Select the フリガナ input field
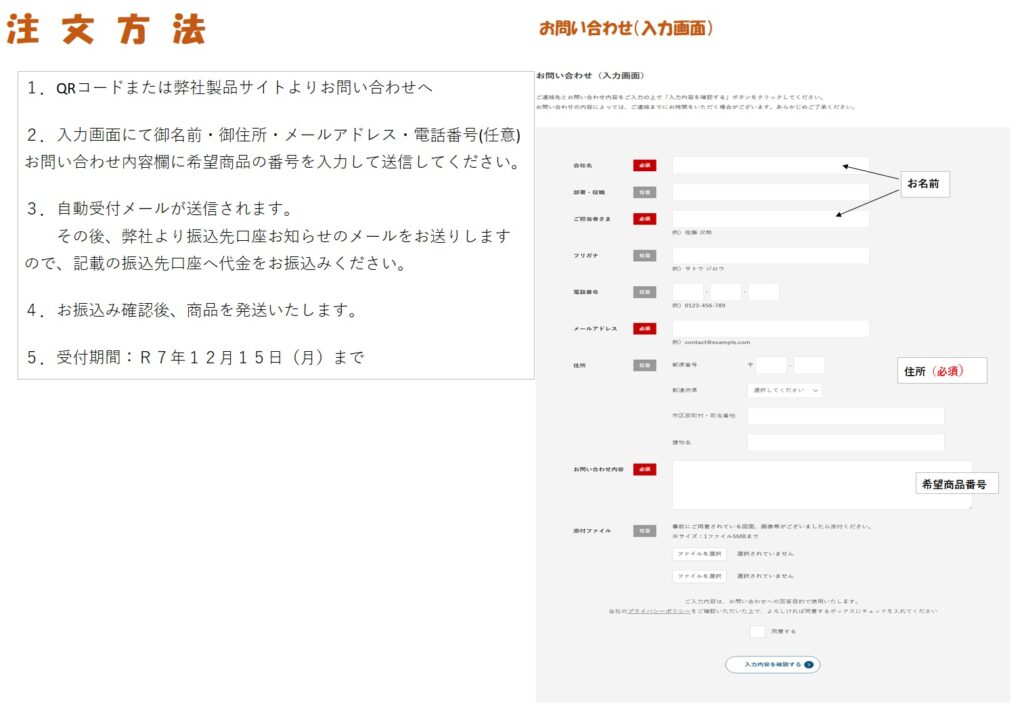The height and width of the screenshot is (707, 1024). pos(770,255)
